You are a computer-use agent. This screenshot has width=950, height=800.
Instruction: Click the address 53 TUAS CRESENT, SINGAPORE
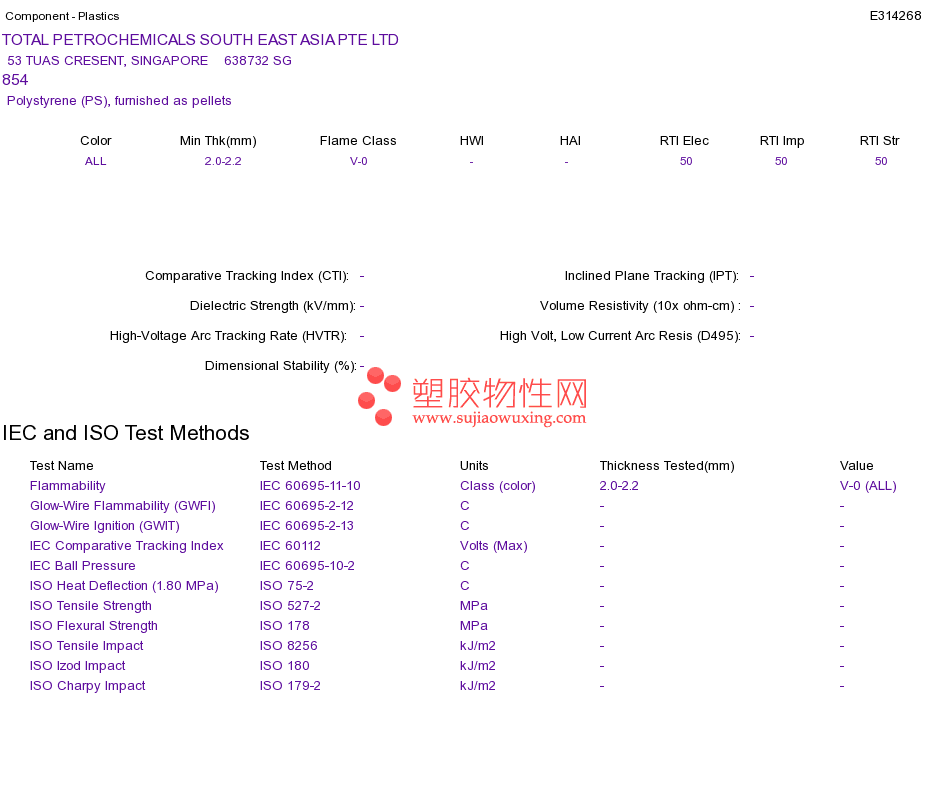tap(107, 61)
